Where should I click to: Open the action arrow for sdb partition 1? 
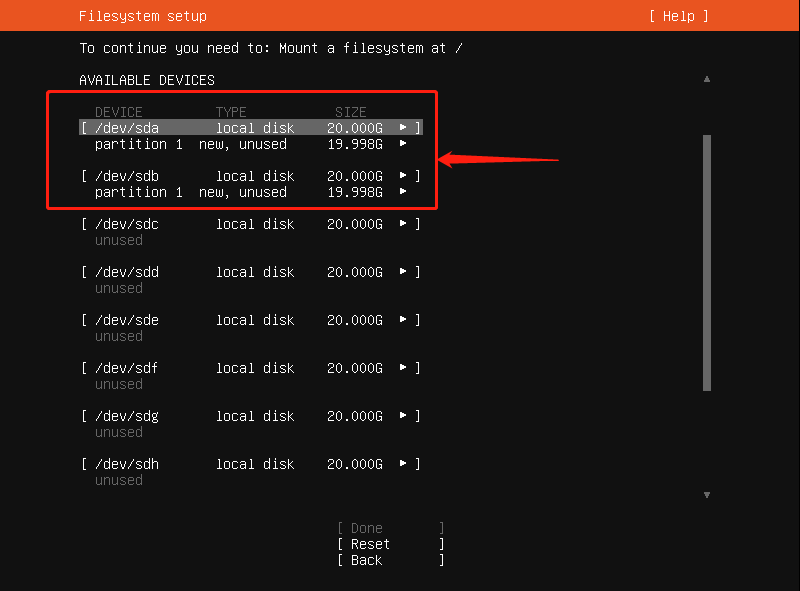[x=405, y=191]
